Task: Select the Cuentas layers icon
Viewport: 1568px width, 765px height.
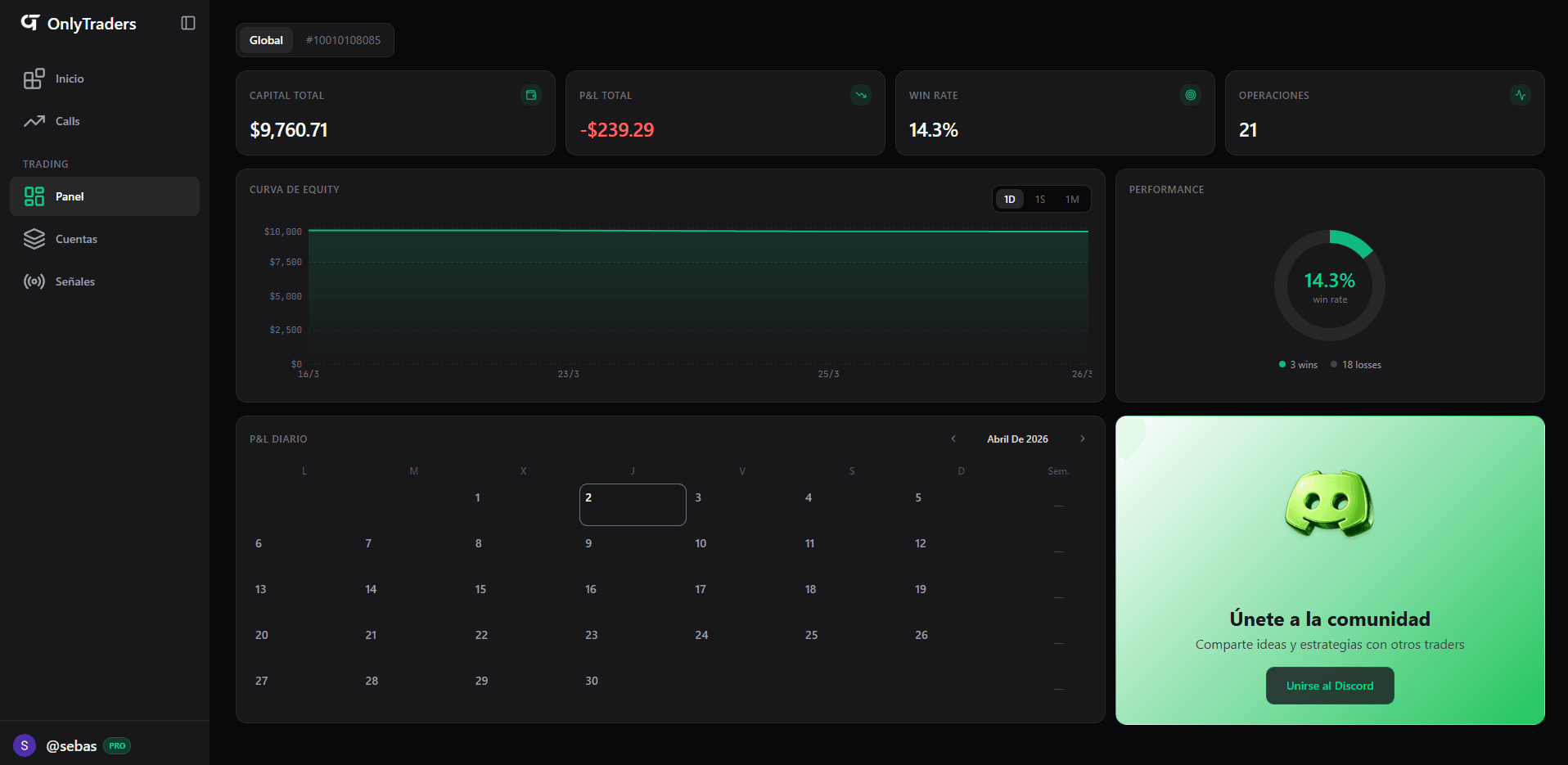Action: pos(34,239)
